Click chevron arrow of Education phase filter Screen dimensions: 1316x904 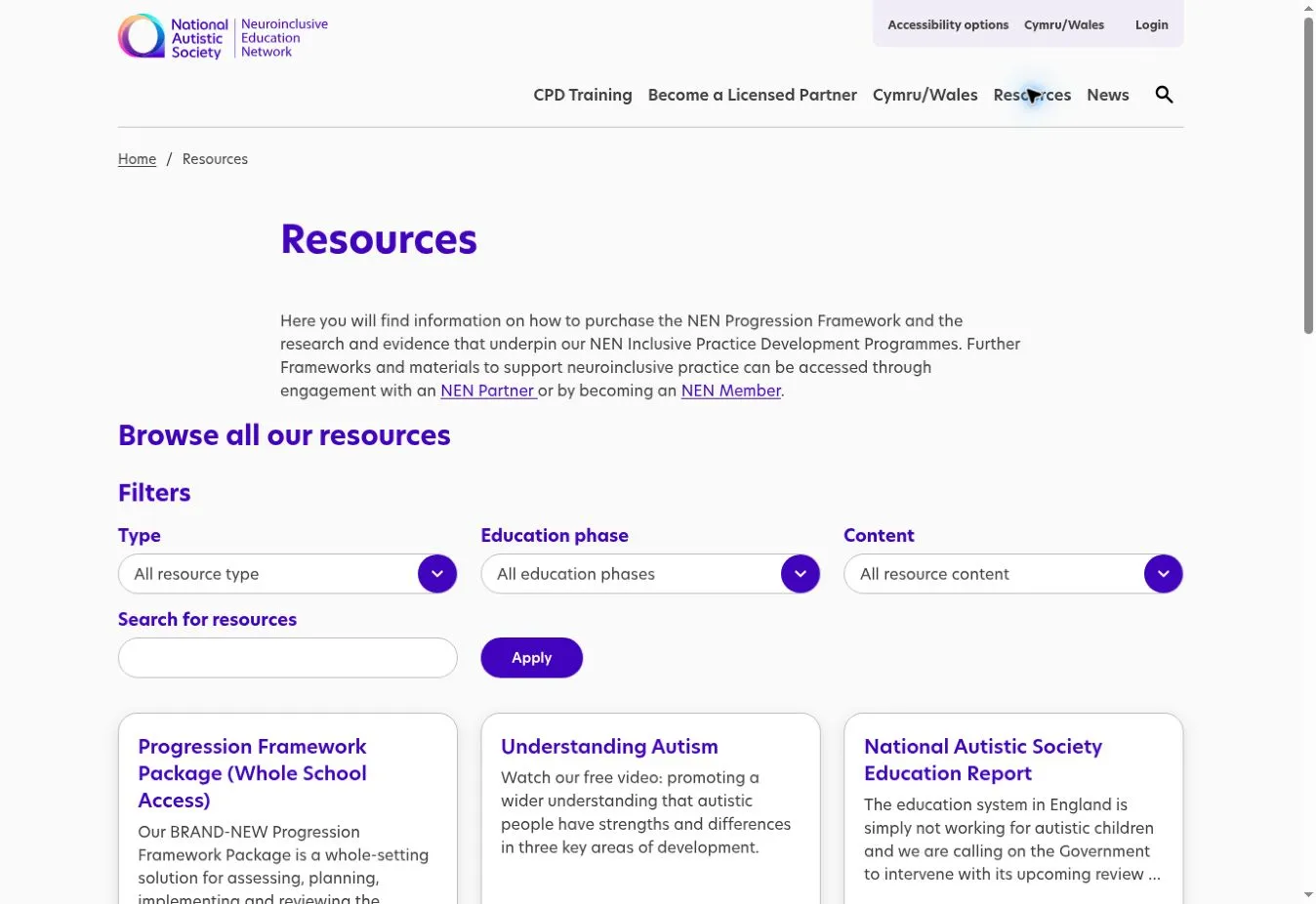click(x=801, y=574)
